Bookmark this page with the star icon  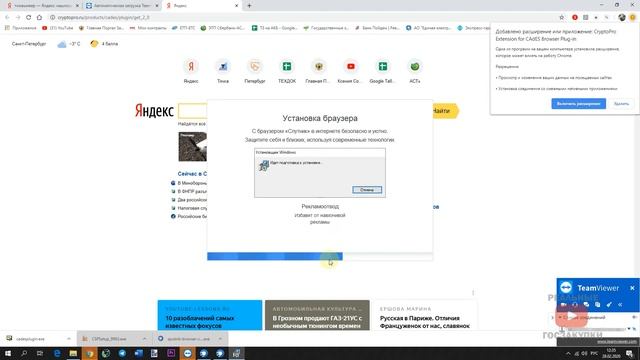562,18
